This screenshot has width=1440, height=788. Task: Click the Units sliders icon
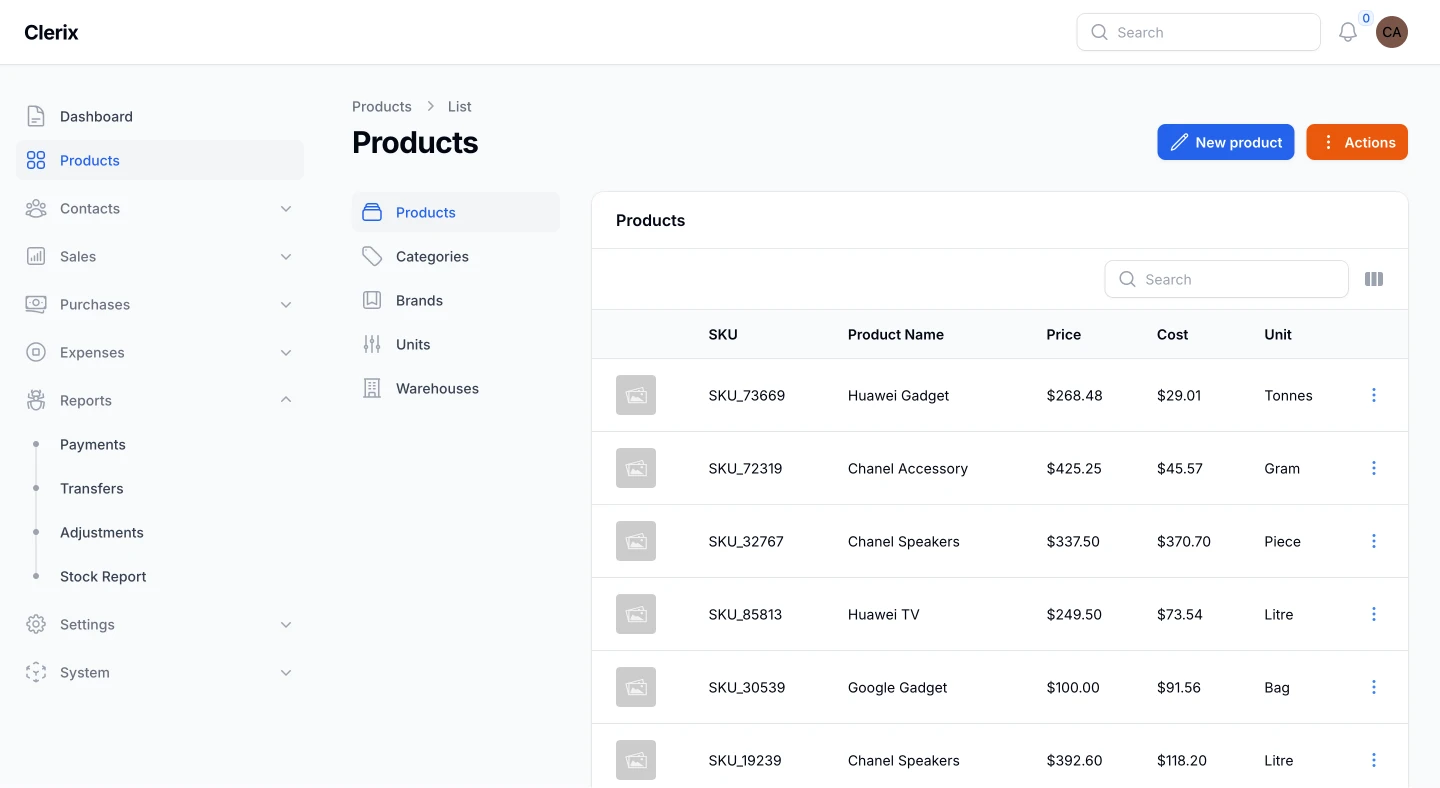[372, 344]
